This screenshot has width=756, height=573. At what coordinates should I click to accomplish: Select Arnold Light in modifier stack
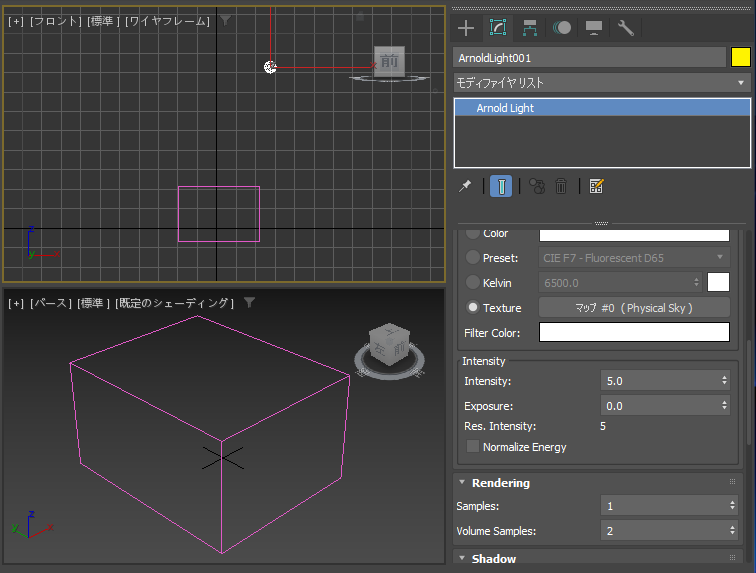tap(505, 108)
